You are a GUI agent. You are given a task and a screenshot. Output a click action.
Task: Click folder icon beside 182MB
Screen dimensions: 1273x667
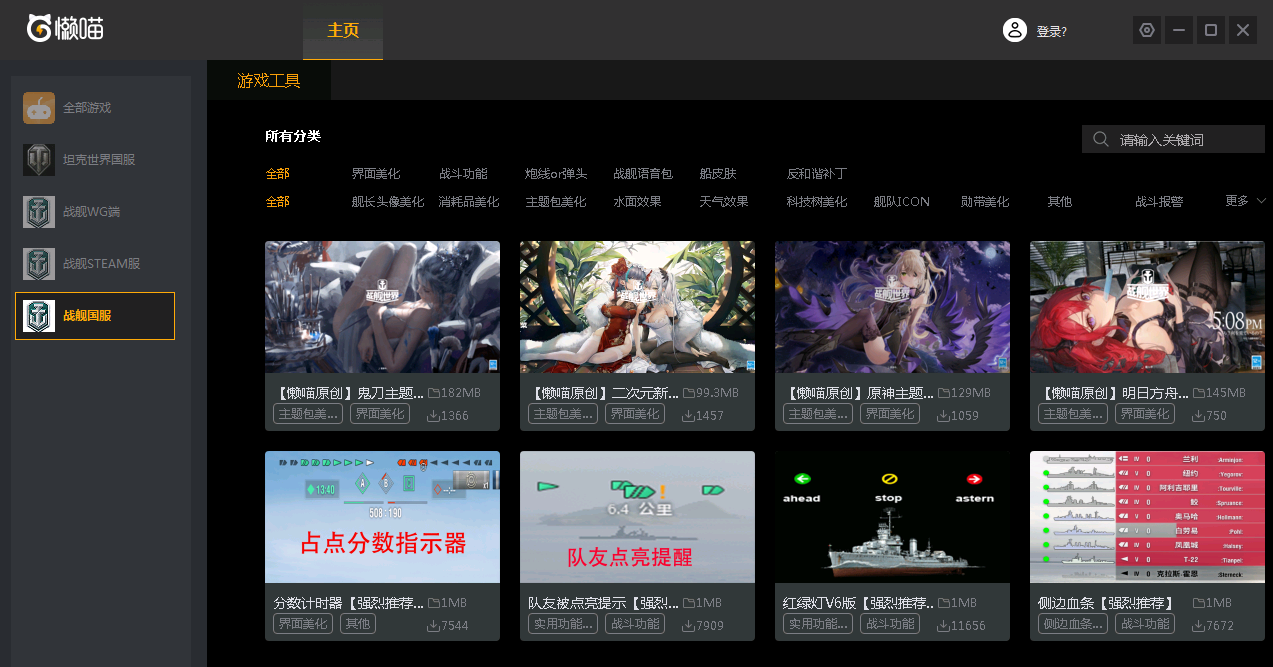point(434,393)
